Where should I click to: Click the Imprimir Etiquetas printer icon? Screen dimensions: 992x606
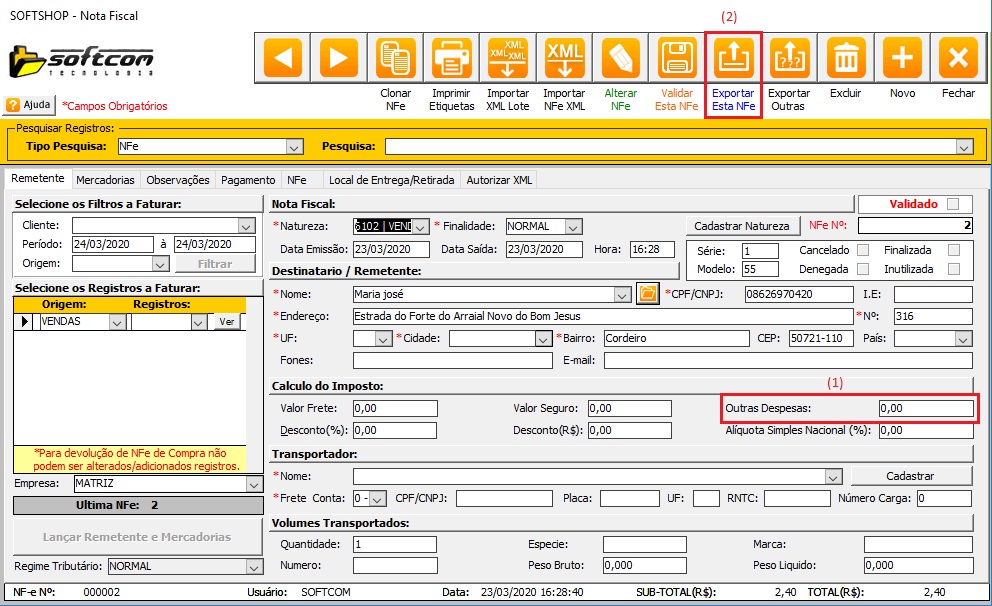(x=452, y=58)
